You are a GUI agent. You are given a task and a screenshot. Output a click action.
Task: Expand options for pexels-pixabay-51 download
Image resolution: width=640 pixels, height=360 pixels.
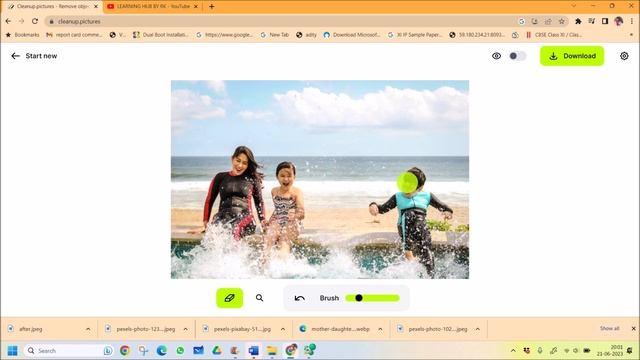[x=283, y=329]
